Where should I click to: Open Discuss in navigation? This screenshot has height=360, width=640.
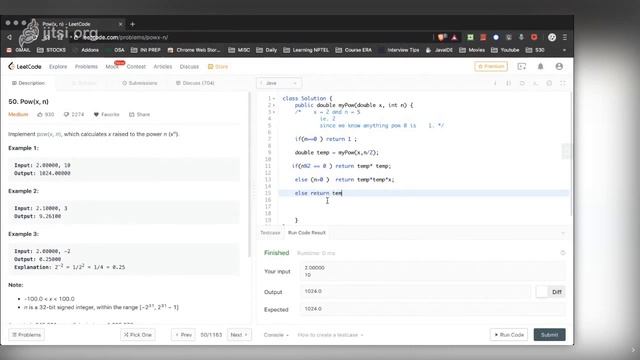pos(189,67)
